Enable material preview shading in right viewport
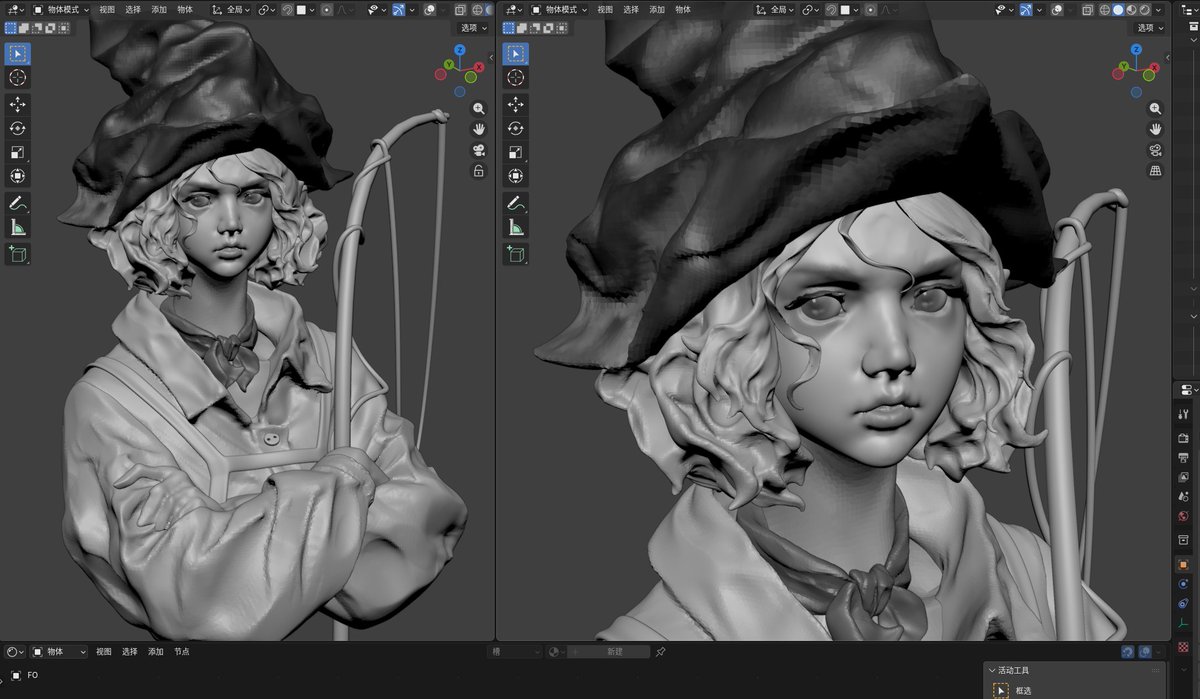 pos(1132,9)
